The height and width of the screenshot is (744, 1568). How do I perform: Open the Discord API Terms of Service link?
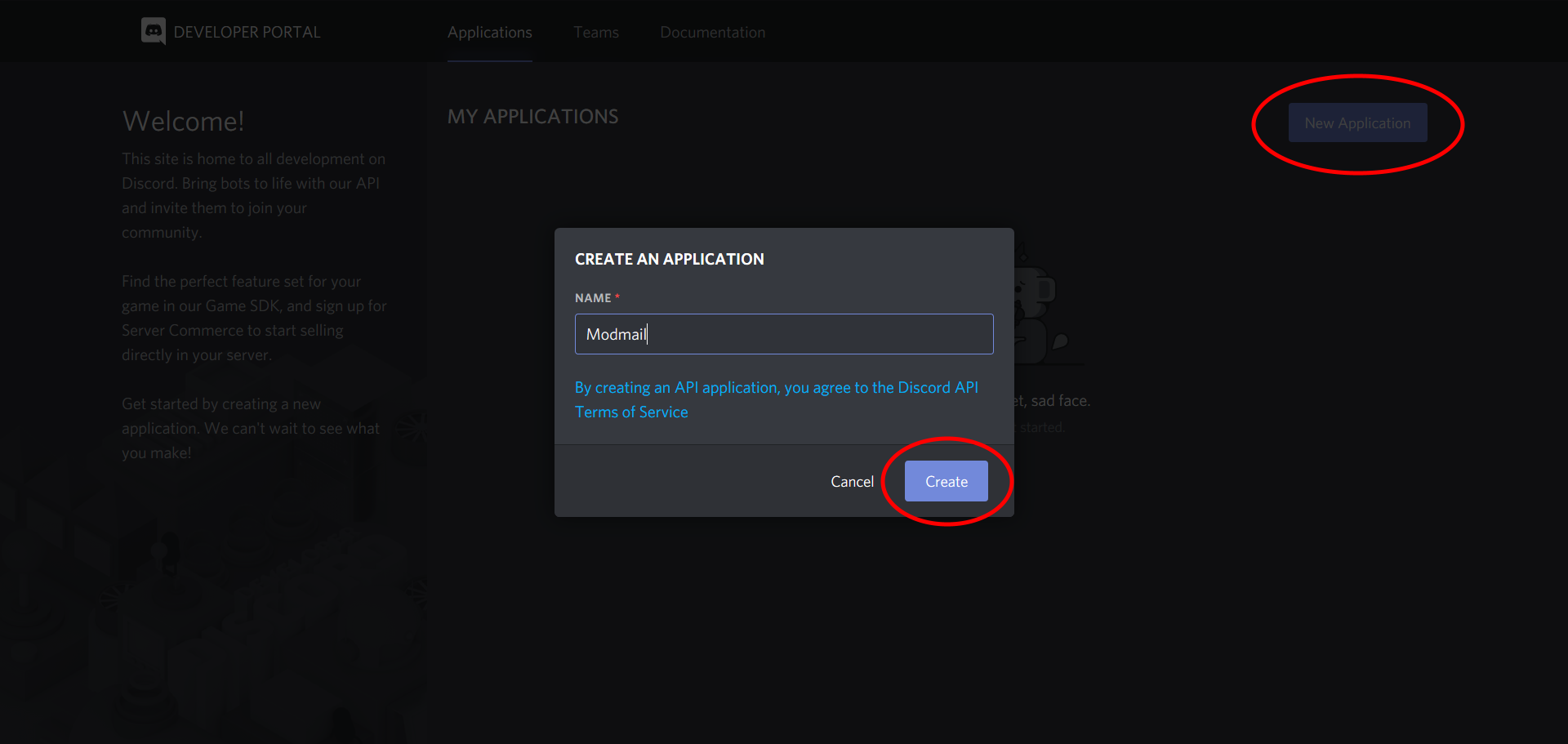(777, 399)
